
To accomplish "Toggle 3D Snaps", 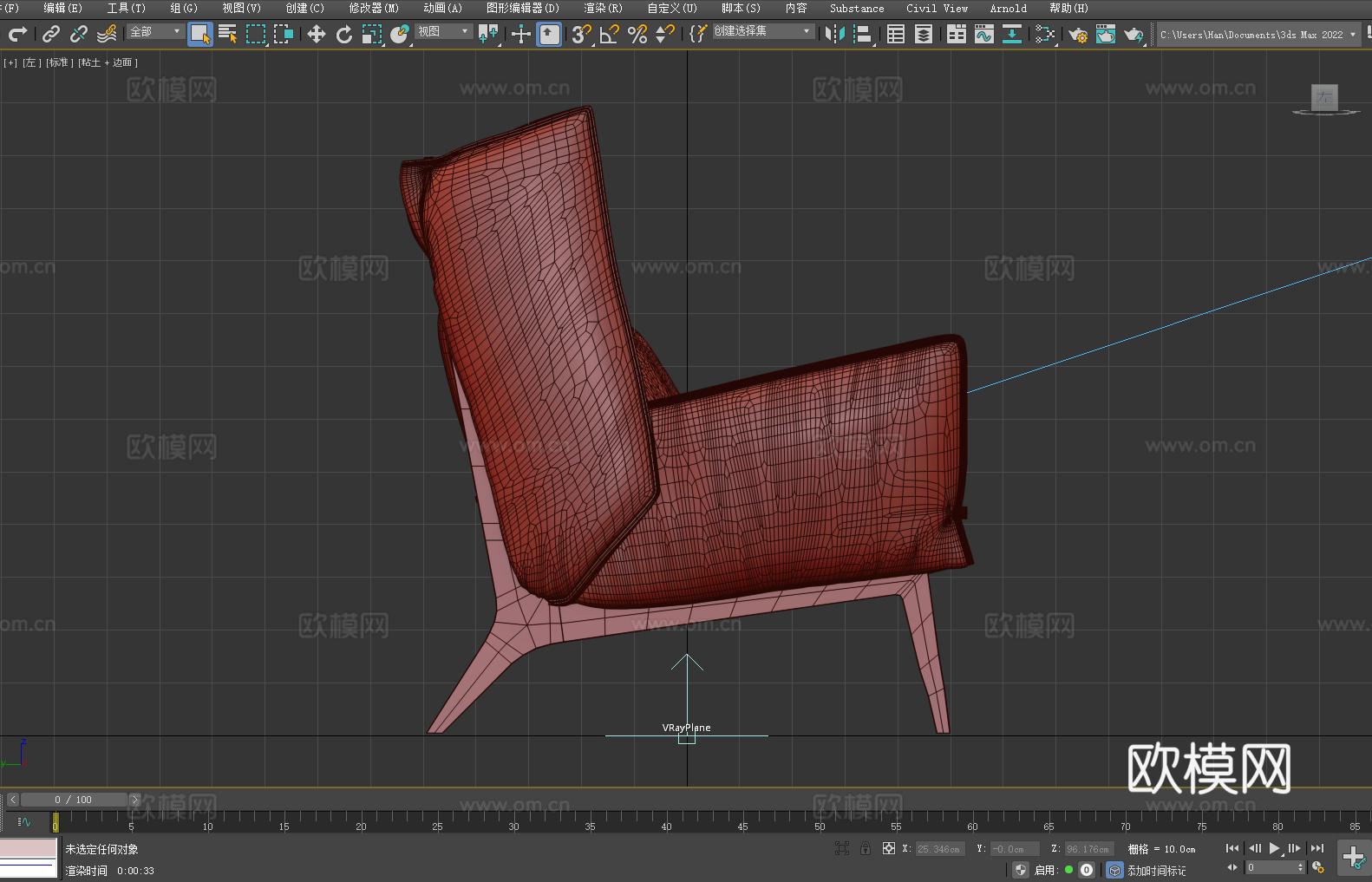I will (582, 34).
